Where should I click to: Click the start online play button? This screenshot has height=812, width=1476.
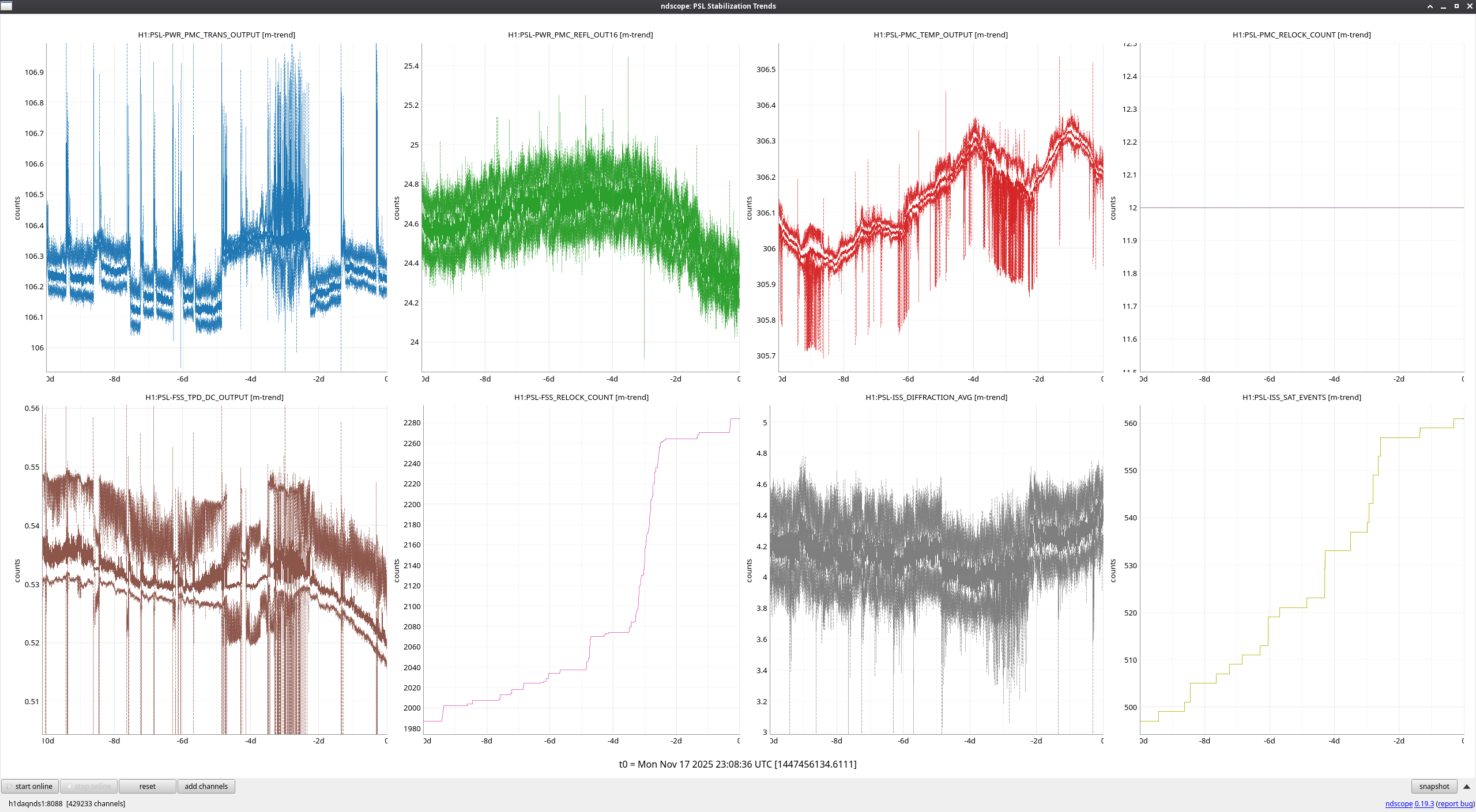29,786
